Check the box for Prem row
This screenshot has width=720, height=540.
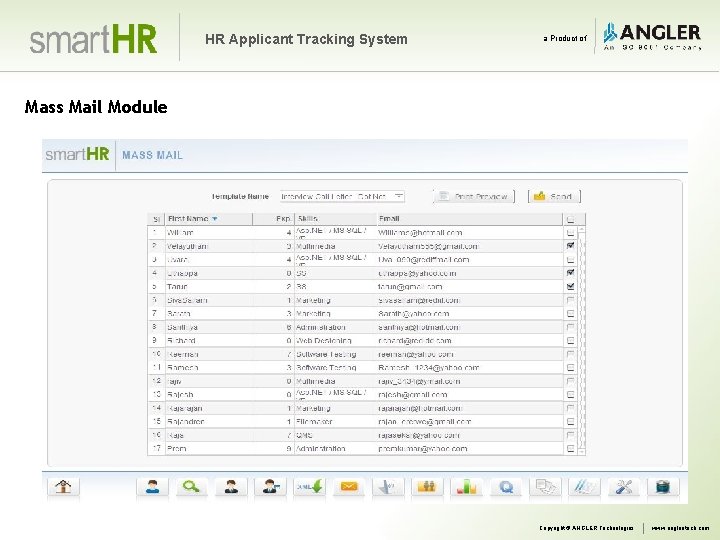tap(570, 448)
